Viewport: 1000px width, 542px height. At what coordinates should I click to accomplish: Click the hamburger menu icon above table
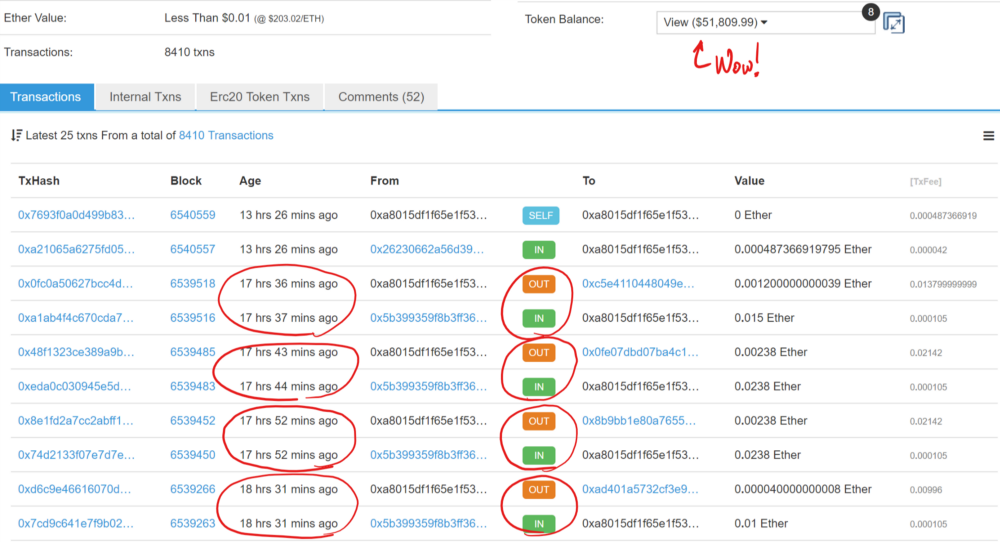tap(988, 136)
